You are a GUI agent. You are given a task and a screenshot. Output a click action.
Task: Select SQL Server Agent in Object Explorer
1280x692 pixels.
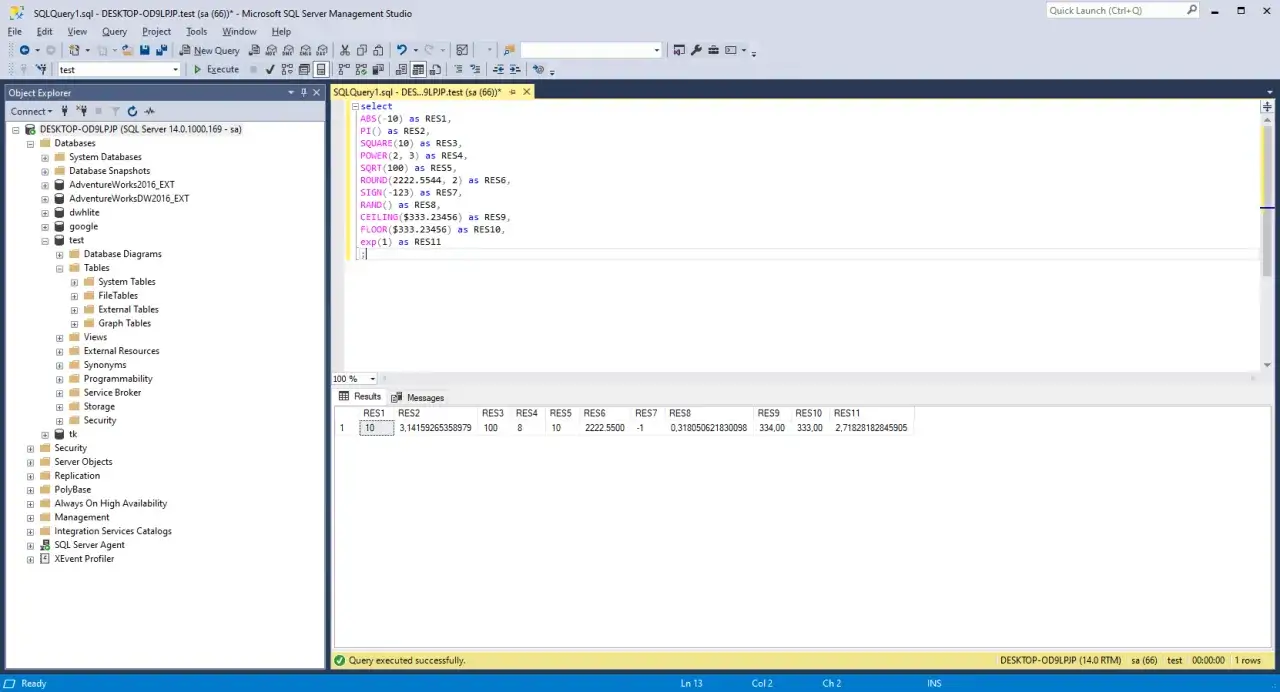[x=89, y=545]
